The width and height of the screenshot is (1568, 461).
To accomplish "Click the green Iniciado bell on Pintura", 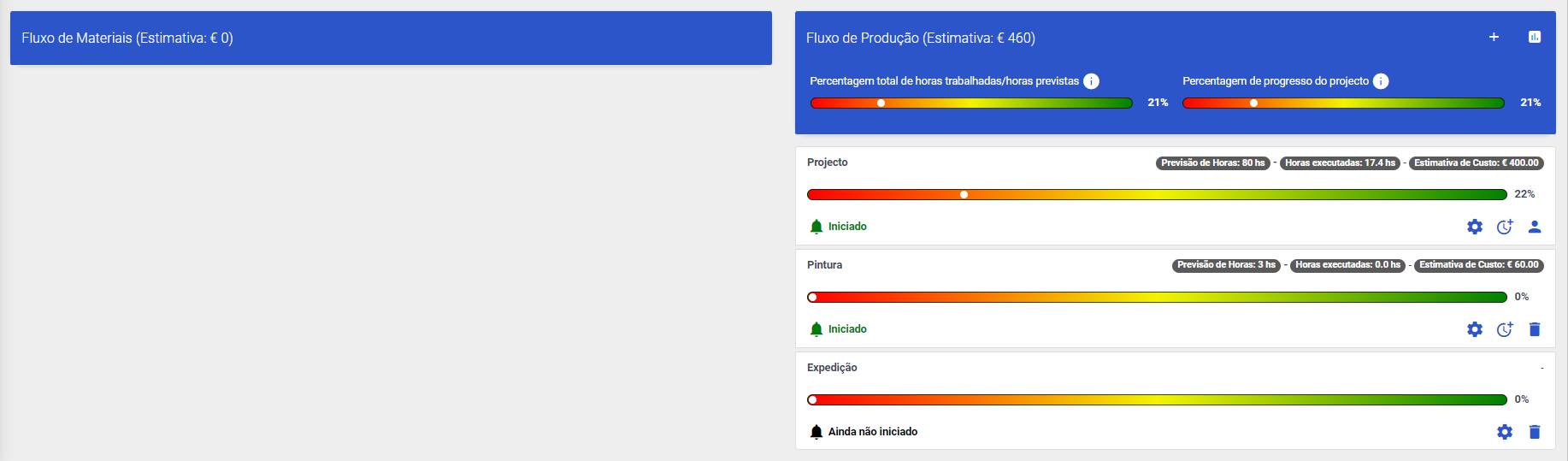I will [x=816, y=329].
